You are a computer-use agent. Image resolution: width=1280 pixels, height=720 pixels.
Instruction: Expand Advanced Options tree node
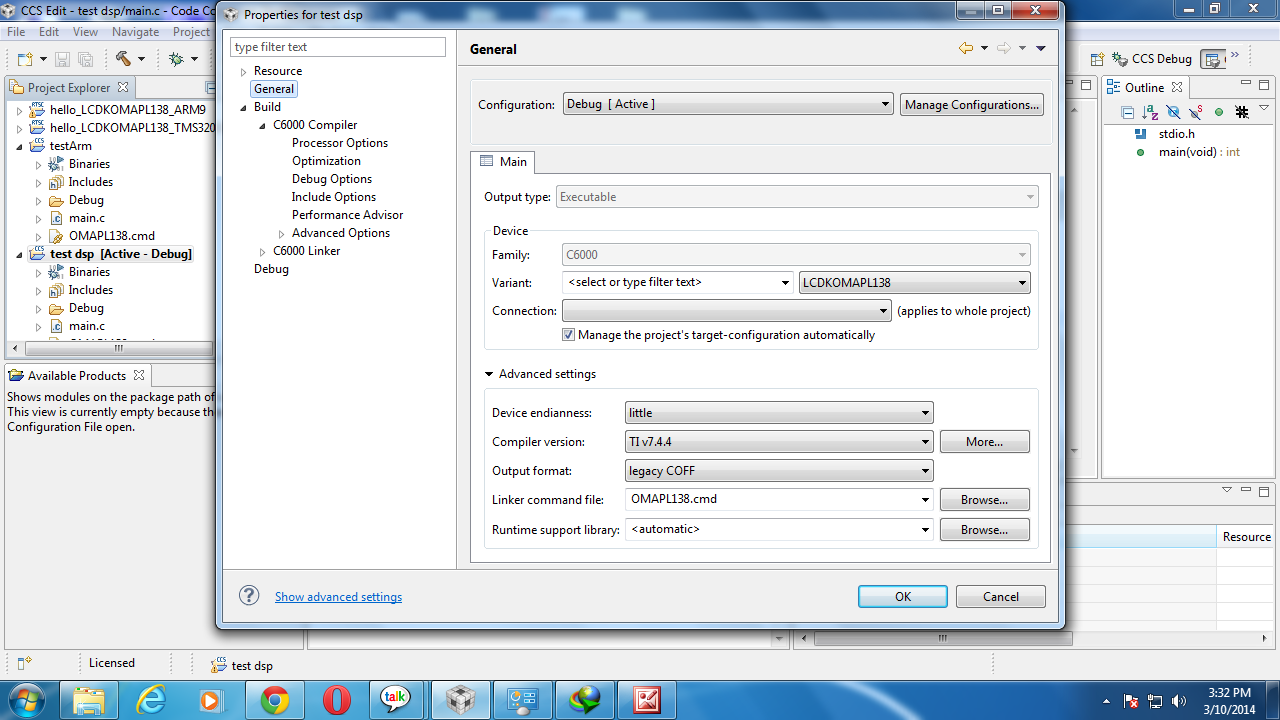click(282, 234)
